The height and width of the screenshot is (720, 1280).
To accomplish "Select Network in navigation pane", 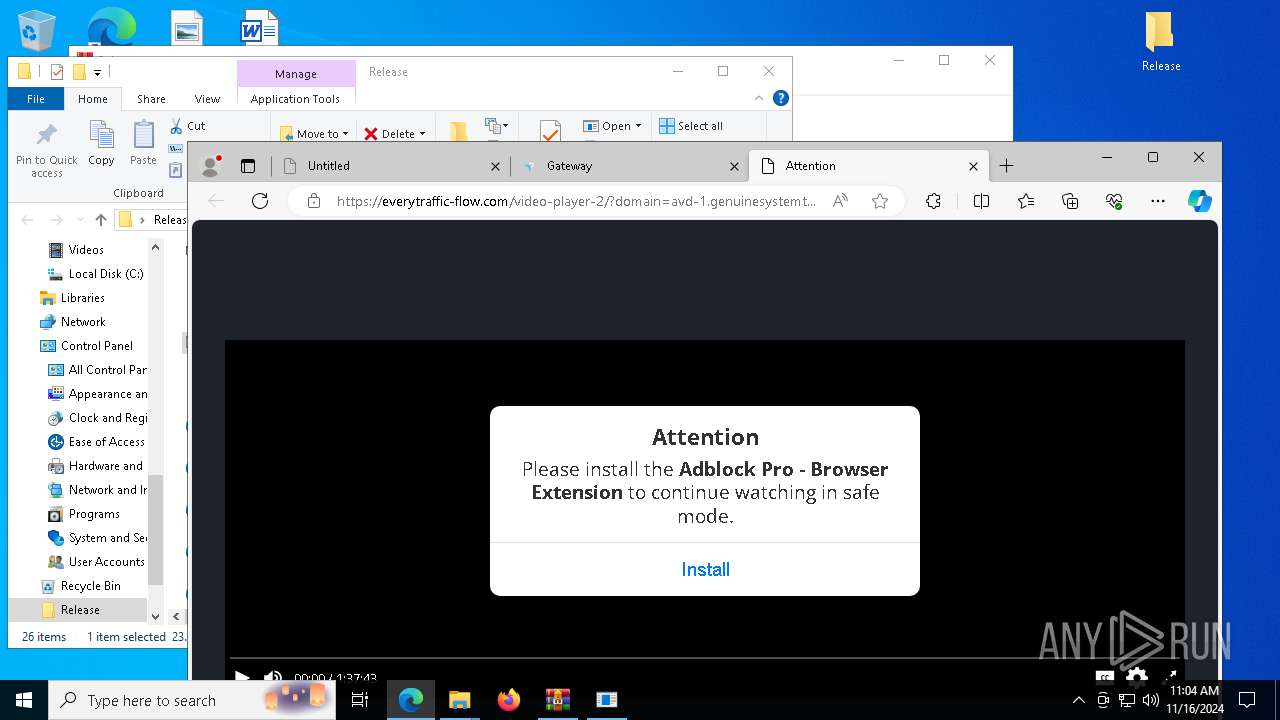I will [72, 322].
